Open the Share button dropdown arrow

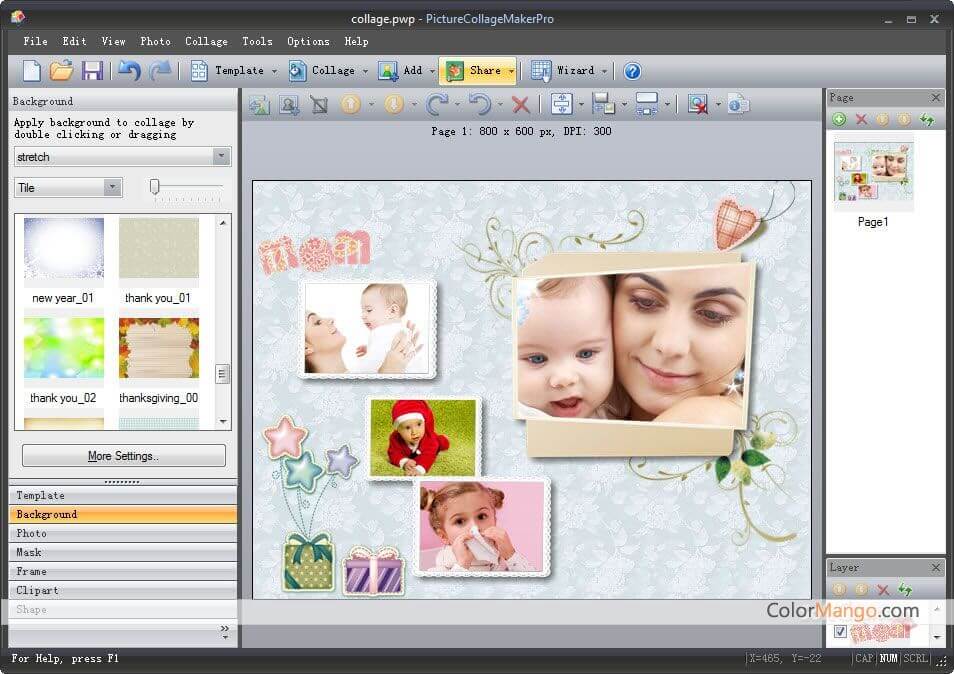click(511, 70)
